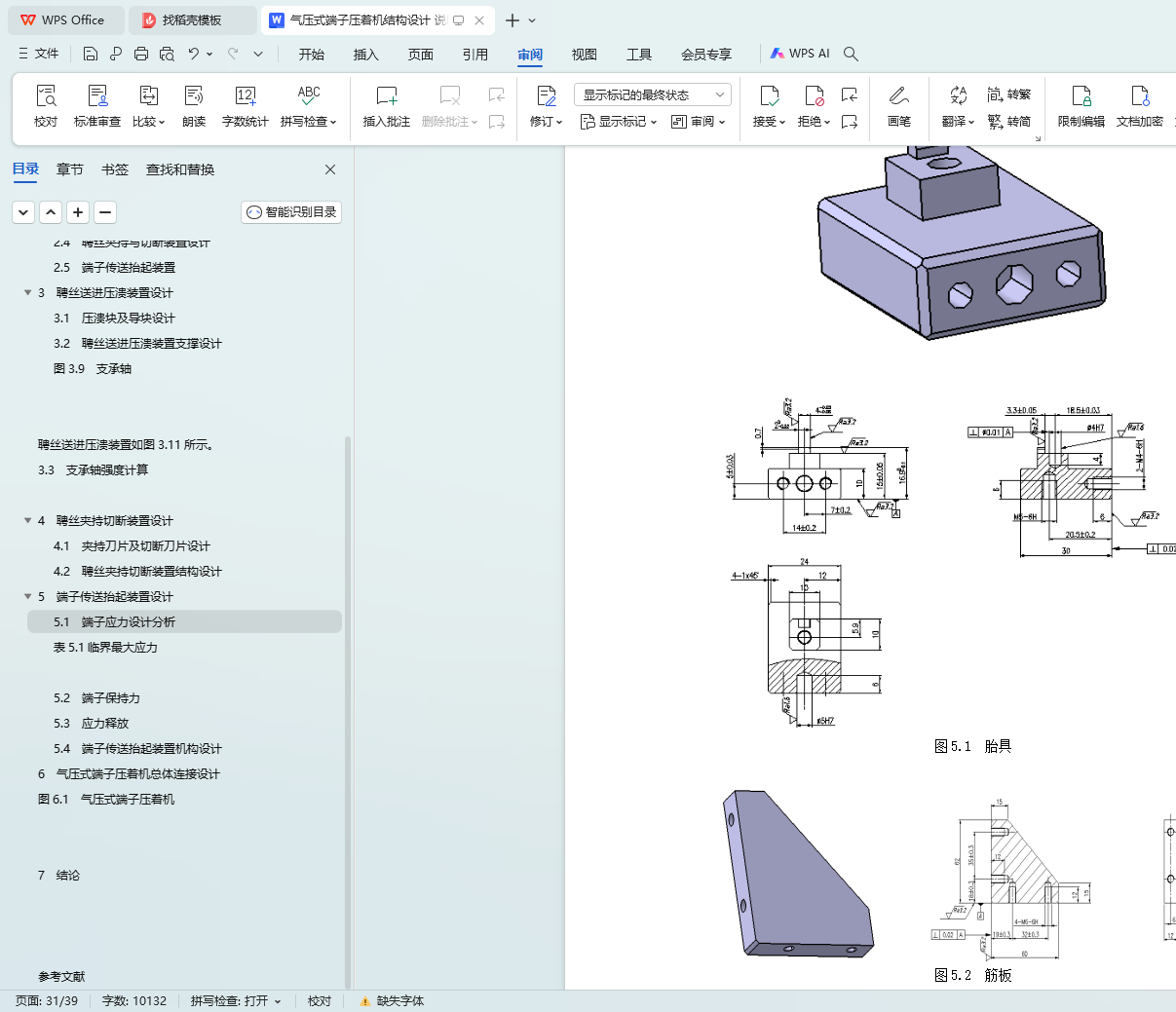Click the 校对 proofreading icon
The height and width of the screenshot is (1012, 1176).
[46, 95]
